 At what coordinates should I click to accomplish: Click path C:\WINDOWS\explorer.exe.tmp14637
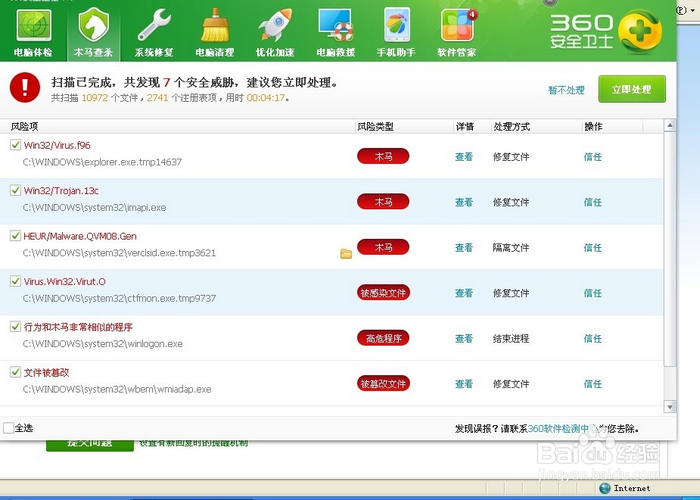pos(102,162)
